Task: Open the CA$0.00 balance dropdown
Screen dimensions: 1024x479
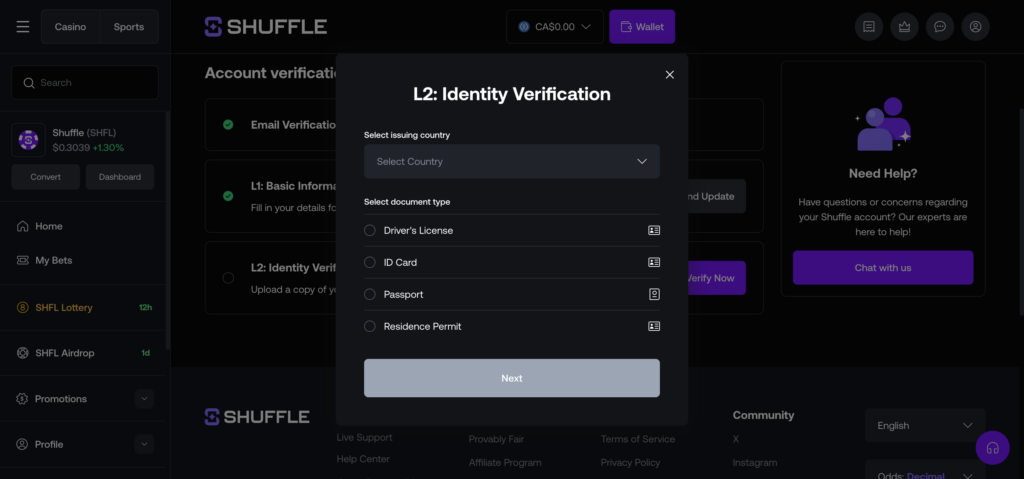Action: pyautogui.click(x=554, y=27)
